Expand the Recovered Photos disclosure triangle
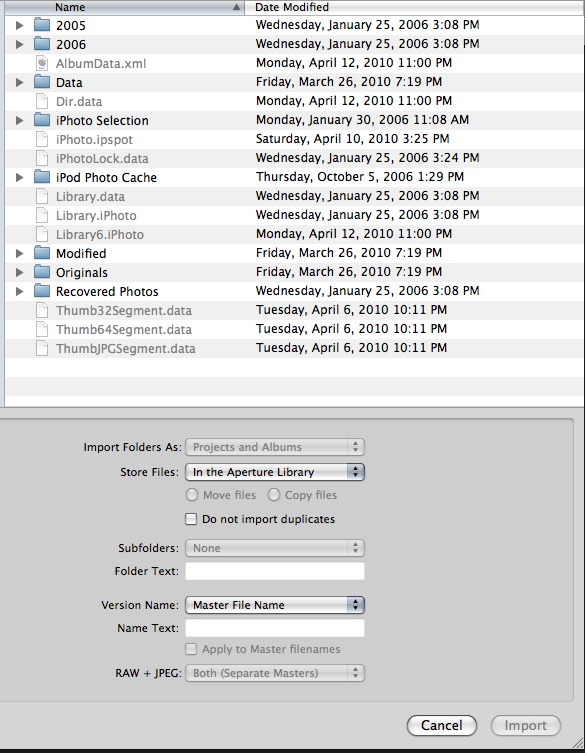Image resolution: width=585 pixels, height=753 pixels. 19,291
